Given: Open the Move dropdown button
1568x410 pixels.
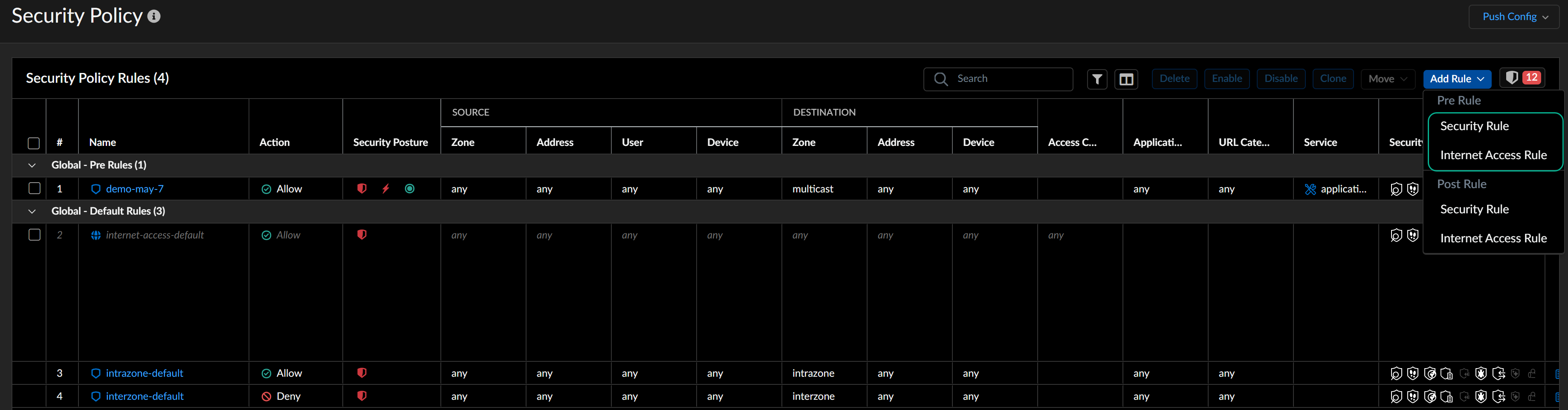Looking at the screenshot, I should [x=1387, y=79].
